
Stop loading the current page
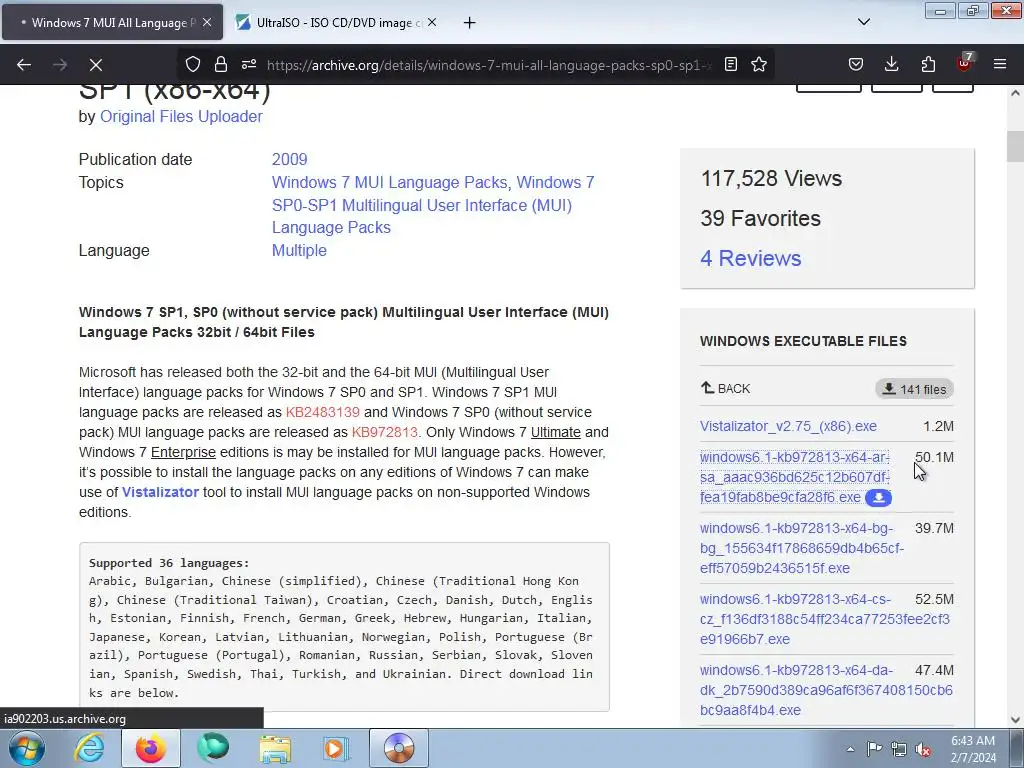[95, 65]
